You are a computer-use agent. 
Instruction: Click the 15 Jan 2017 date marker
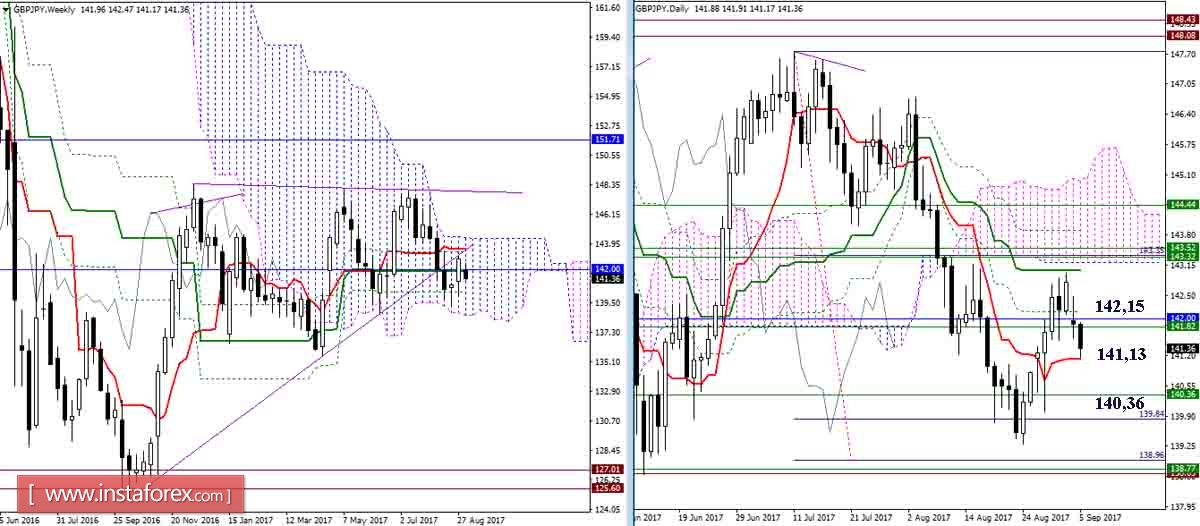pyautogui.click(x=251, y=521)
